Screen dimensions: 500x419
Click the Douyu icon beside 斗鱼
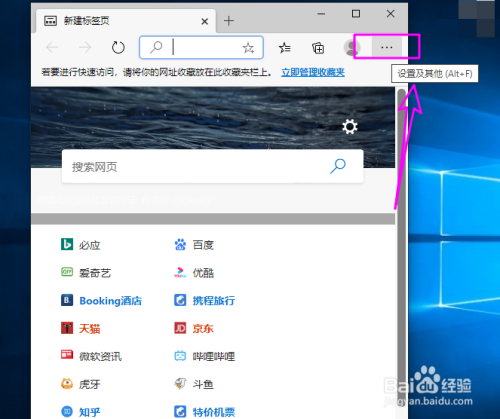180,384
